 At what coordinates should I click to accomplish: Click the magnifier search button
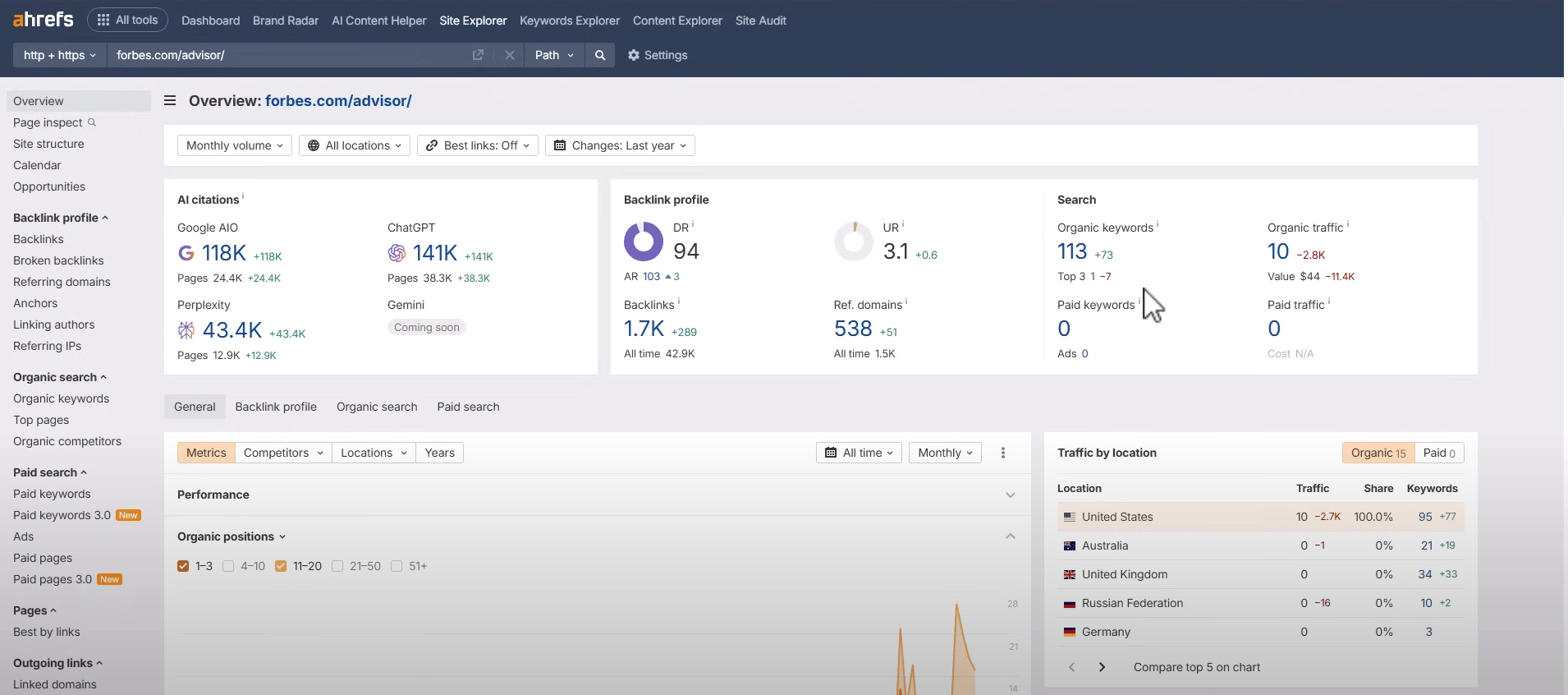click(x=600, y=55)
